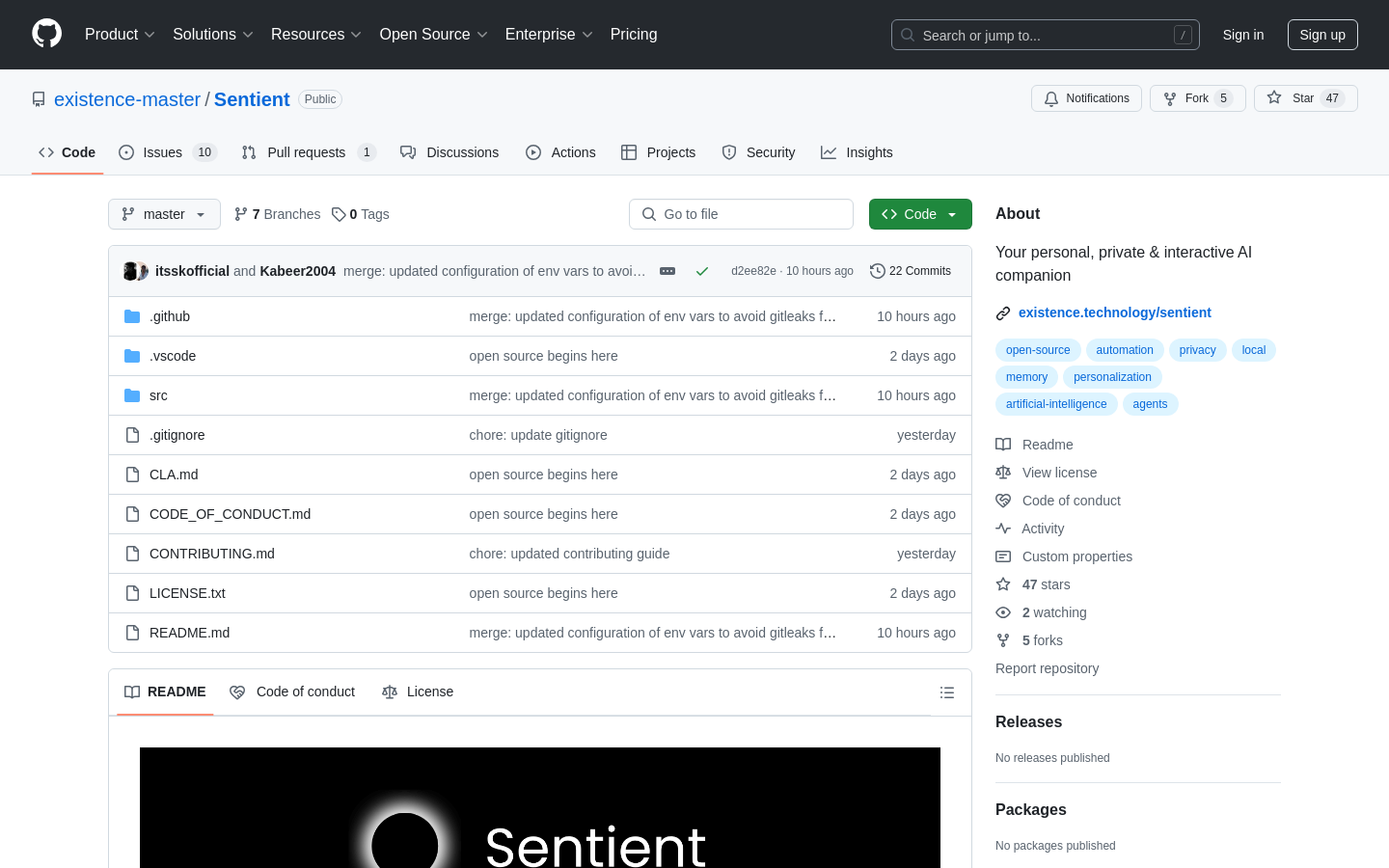Click the eye icon next to watching
This screenshot has width=1389, height=868.
(x=1003, y=612)
